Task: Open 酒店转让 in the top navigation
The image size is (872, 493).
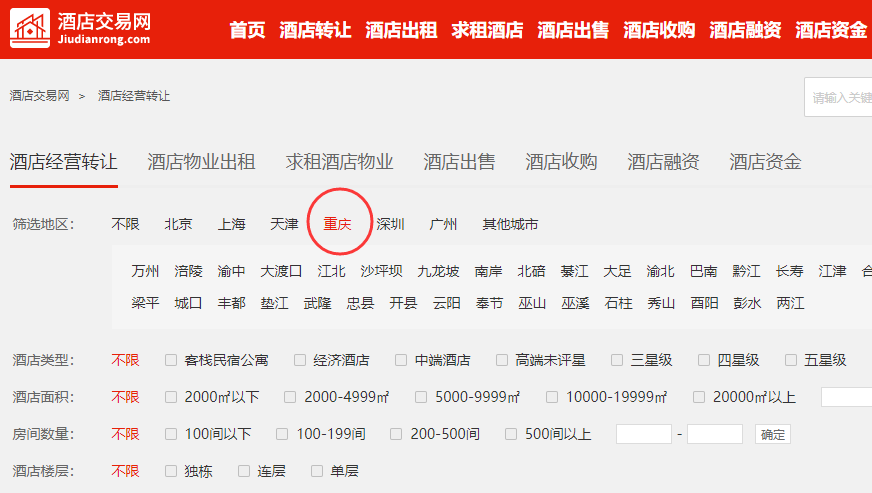Action: [x=315, y=30]
